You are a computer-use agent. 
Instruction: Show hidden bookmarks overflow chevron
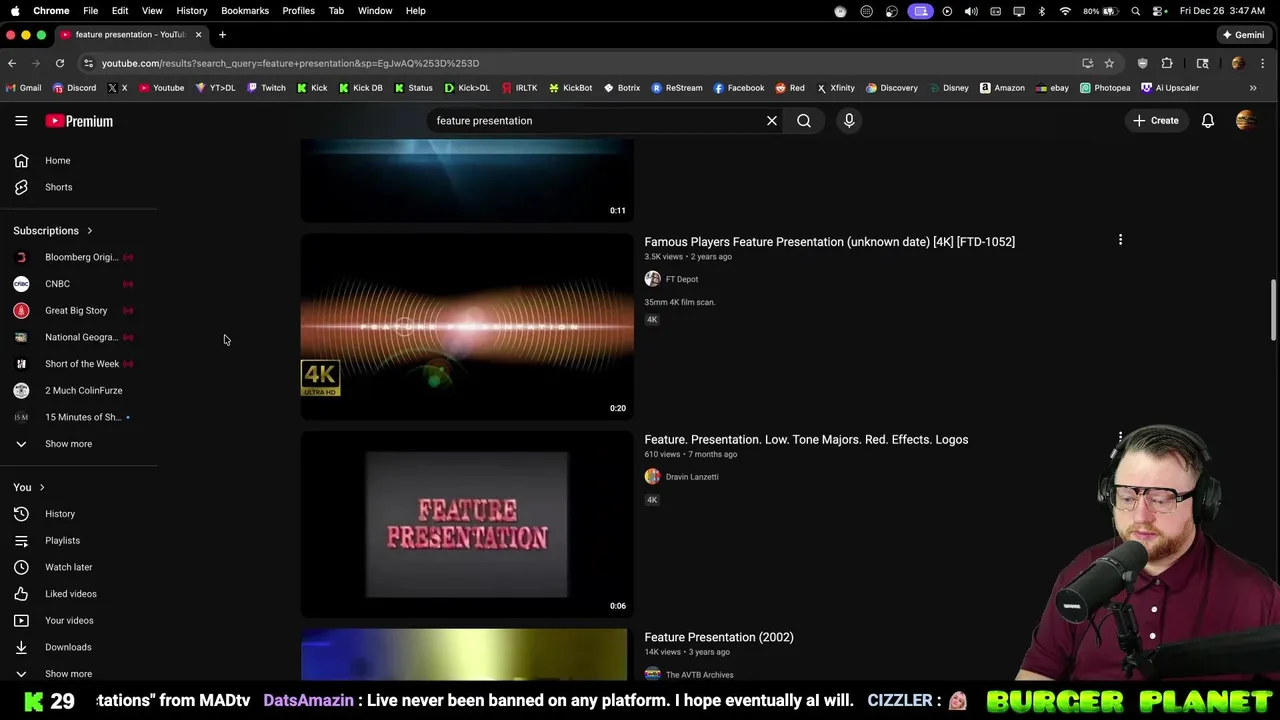point(1253,88)
